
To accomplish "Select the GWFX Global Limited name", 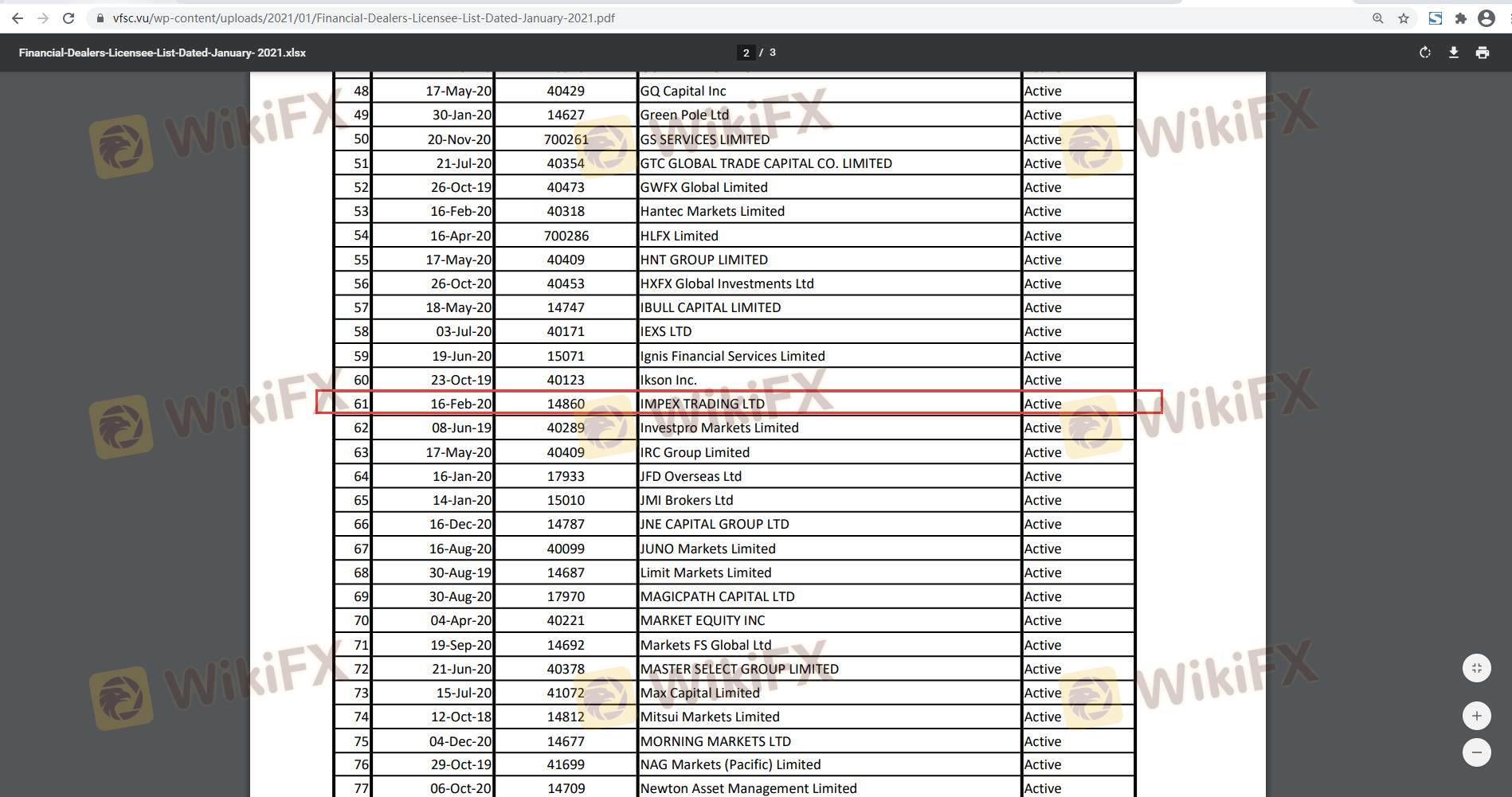I will (704, 187).
